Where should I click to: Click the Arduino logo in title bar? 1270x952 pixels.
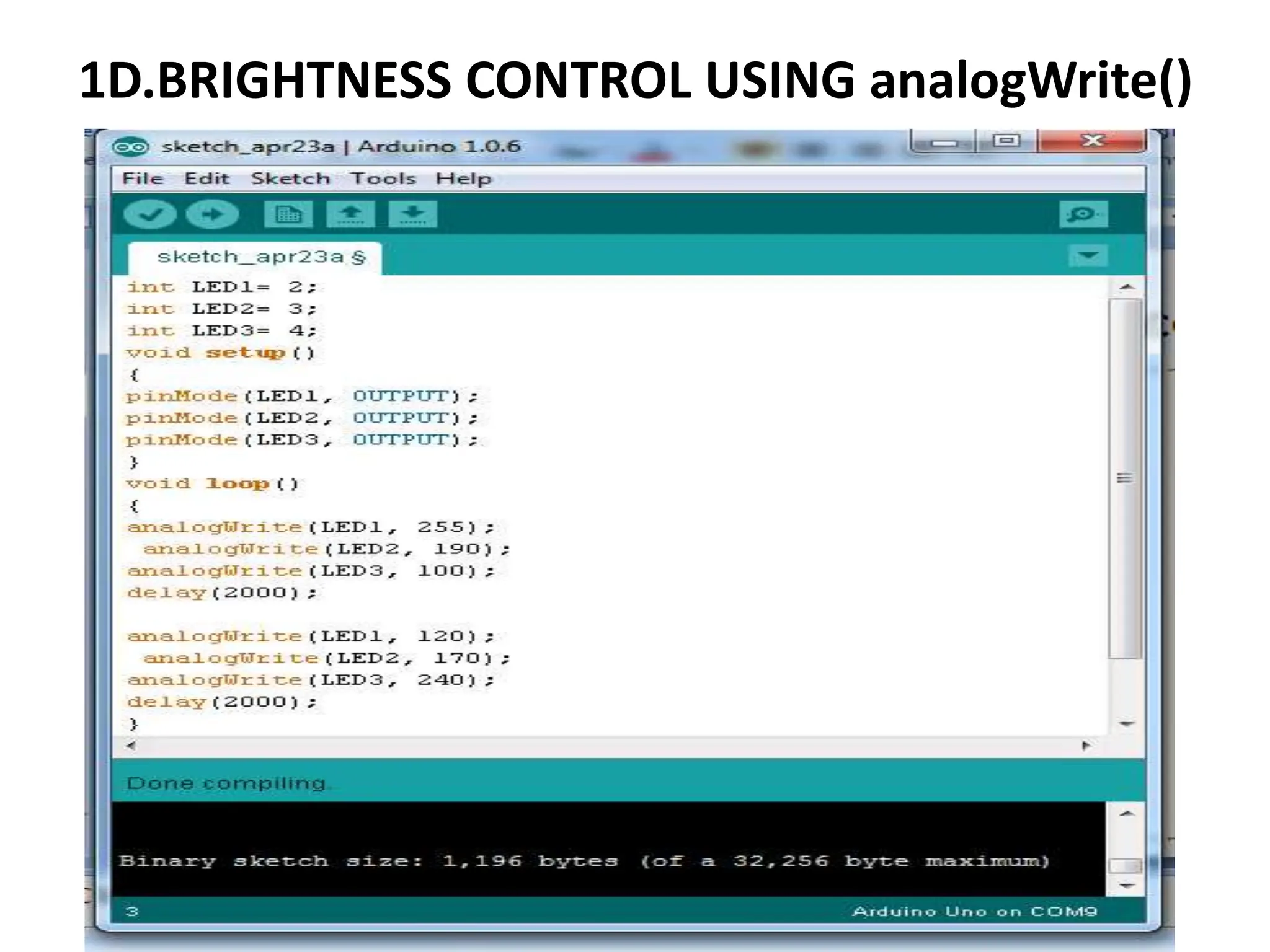click(x=130, y=148)
